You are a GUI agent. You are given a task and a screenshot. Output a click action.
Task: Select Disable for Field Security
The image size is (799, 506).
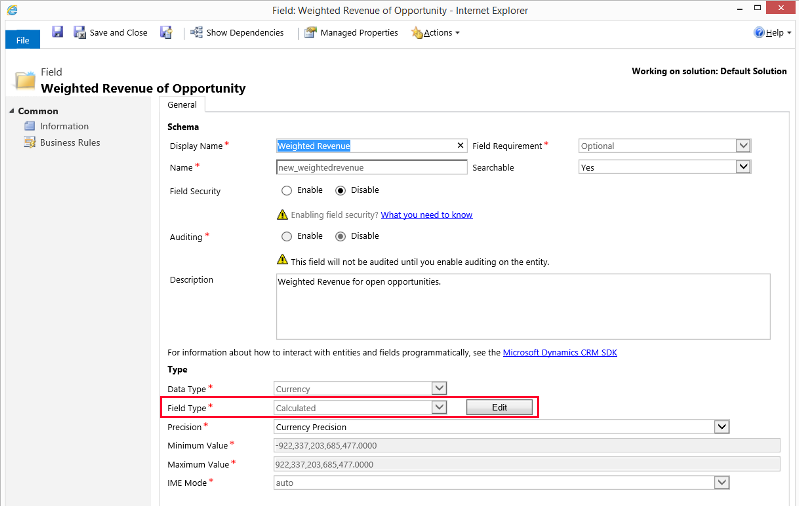(x=340, y=191)
